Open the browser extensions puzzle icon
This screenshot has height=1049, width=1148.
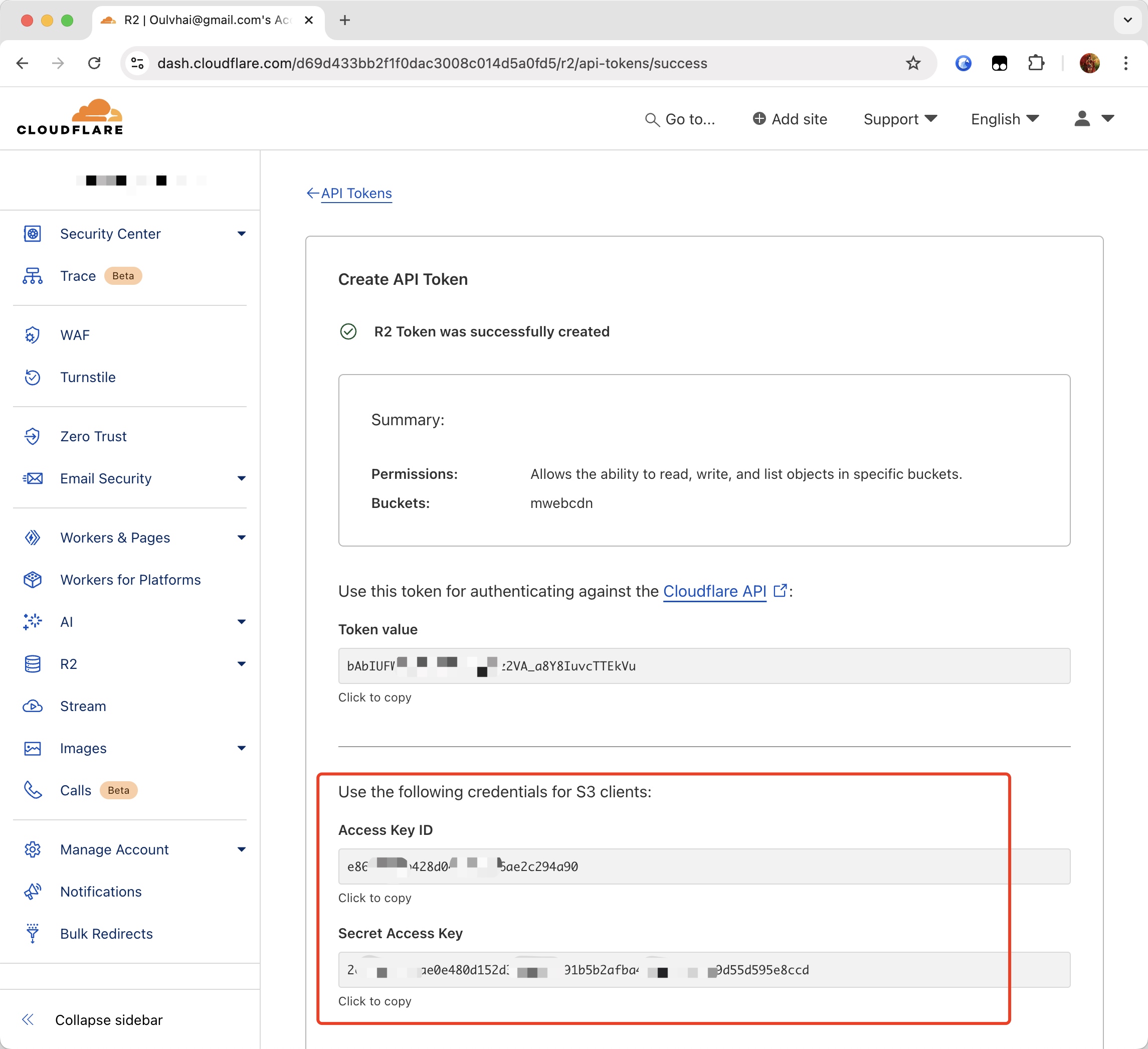(x=1036, y=63)
